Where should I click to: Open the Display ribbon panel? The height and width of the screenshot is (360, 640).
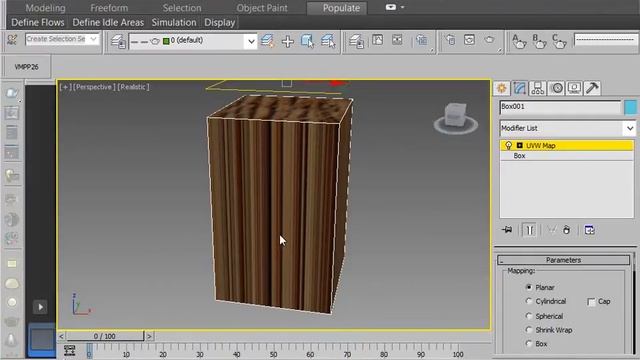(220, 22)
